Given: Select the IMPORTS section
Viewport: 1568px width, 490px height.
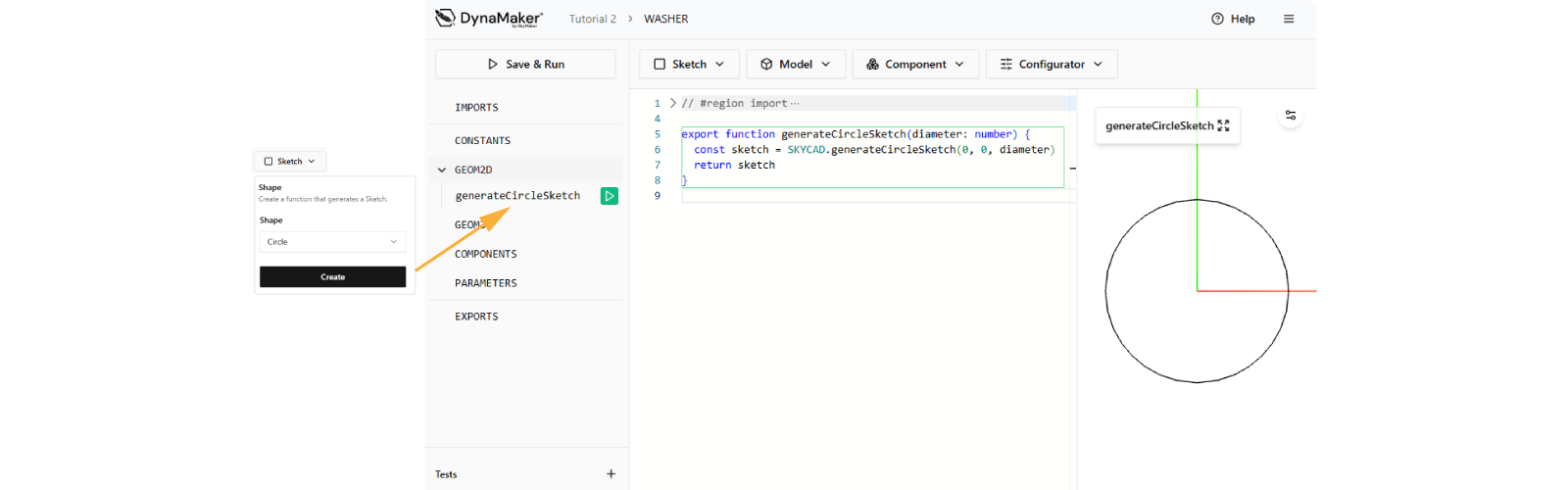Looking at the screenshot, I should point(476,107).
